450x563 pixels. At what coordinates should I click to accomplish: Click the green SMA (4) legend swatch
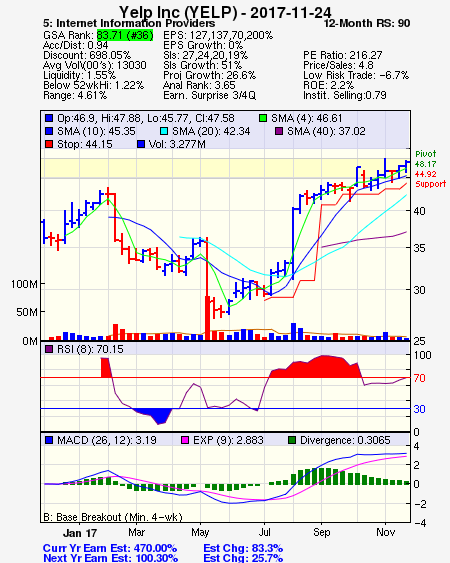263,118
